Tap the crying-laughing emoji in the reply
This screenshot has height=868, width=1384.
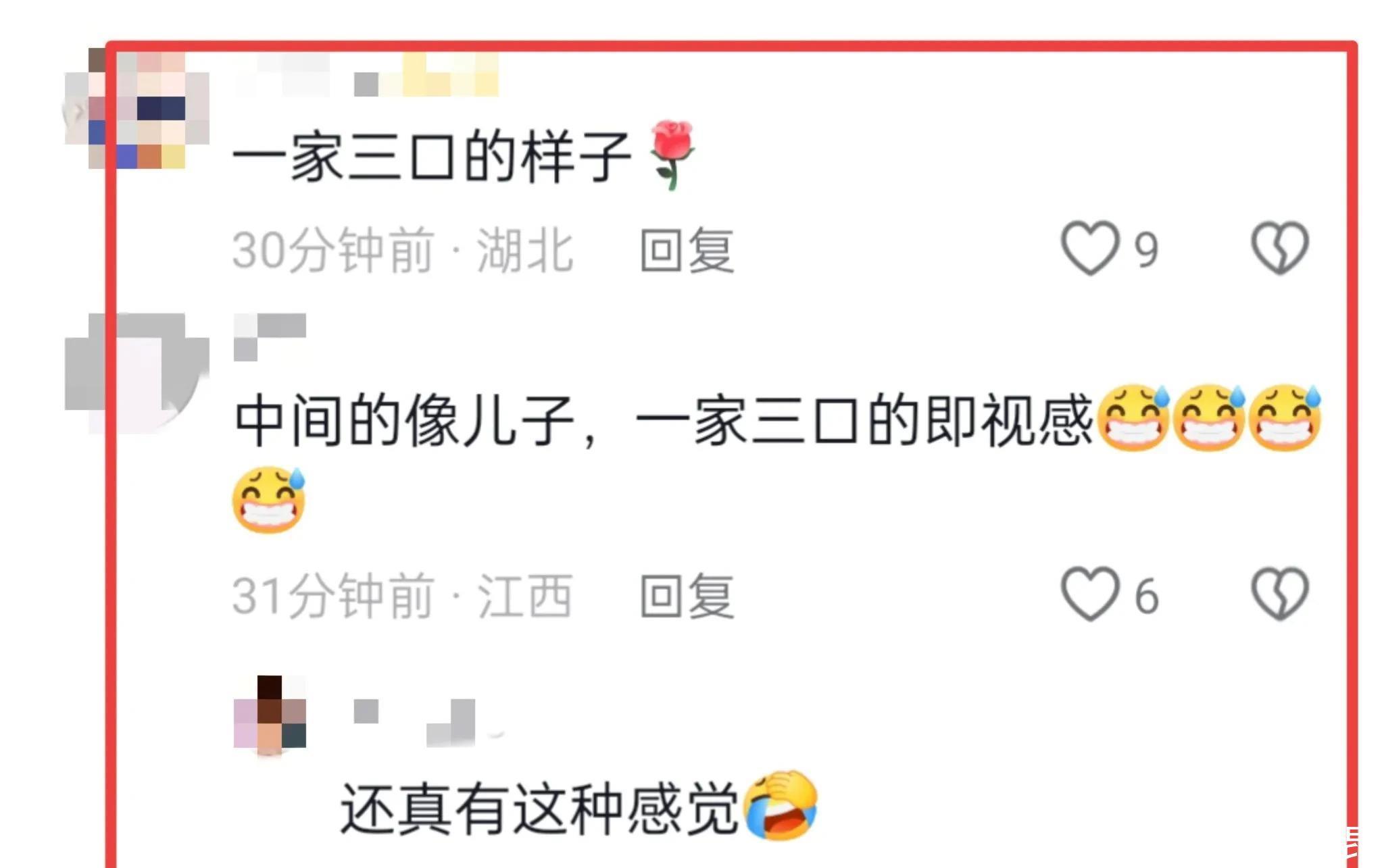pyautogui.click(x=781, y=805)
